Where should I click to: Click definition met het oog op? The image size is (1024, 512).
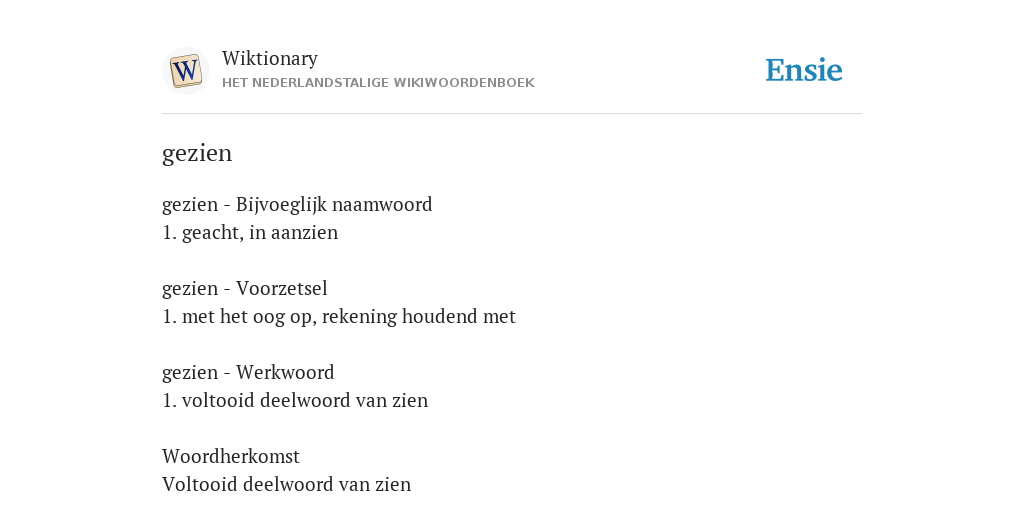point(247,317)
